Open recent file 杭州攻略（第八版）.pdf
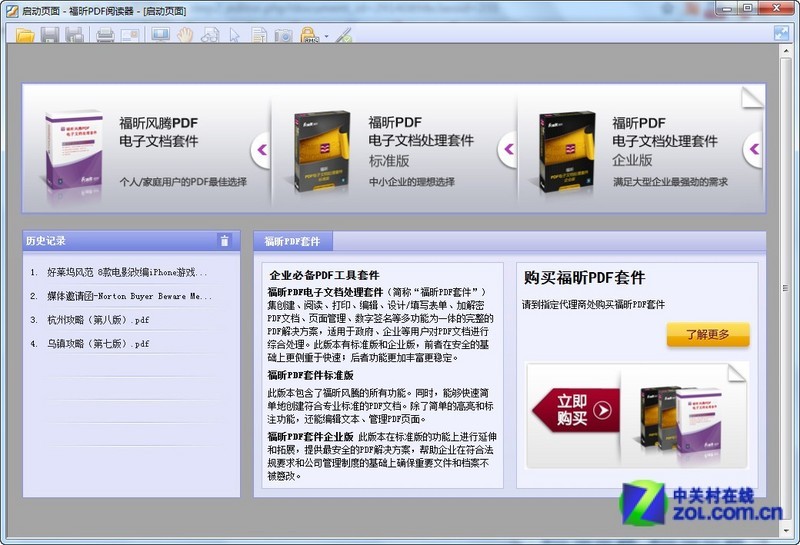This screenshot has height=545, width=800. [98, 320]
